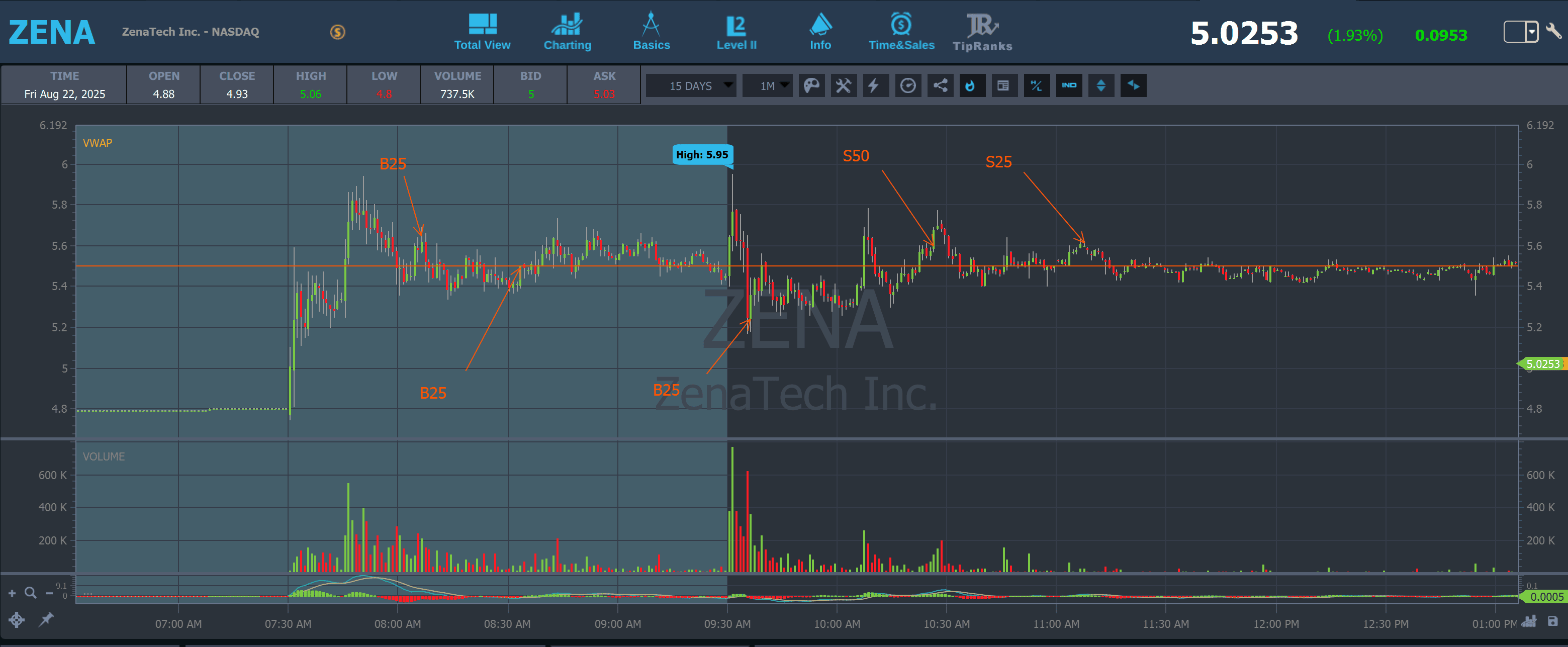The height and width of the screenshot is (647, 1568).
Task: Expand the layout selector dropdown top right
Action: point(1530,32)
